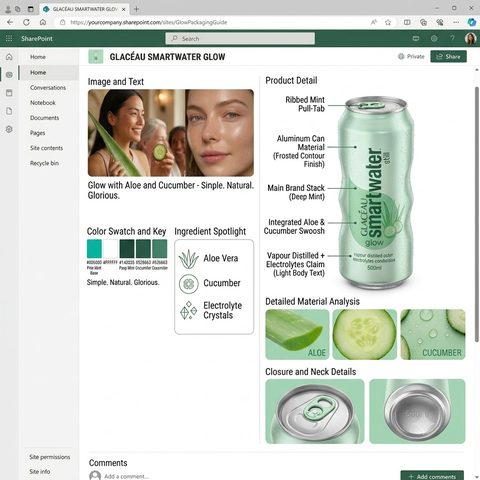Click the Add comments button
This screenshot has height=480, width=480.
point(432,475)
